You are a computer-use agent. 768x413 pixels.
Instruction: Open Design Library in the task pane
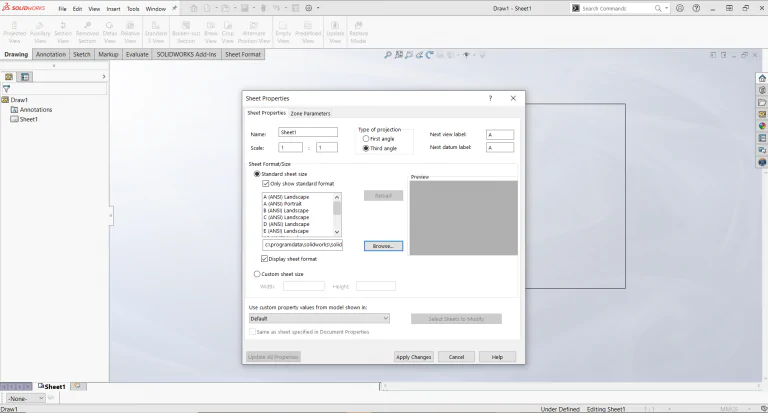point(762,90)
